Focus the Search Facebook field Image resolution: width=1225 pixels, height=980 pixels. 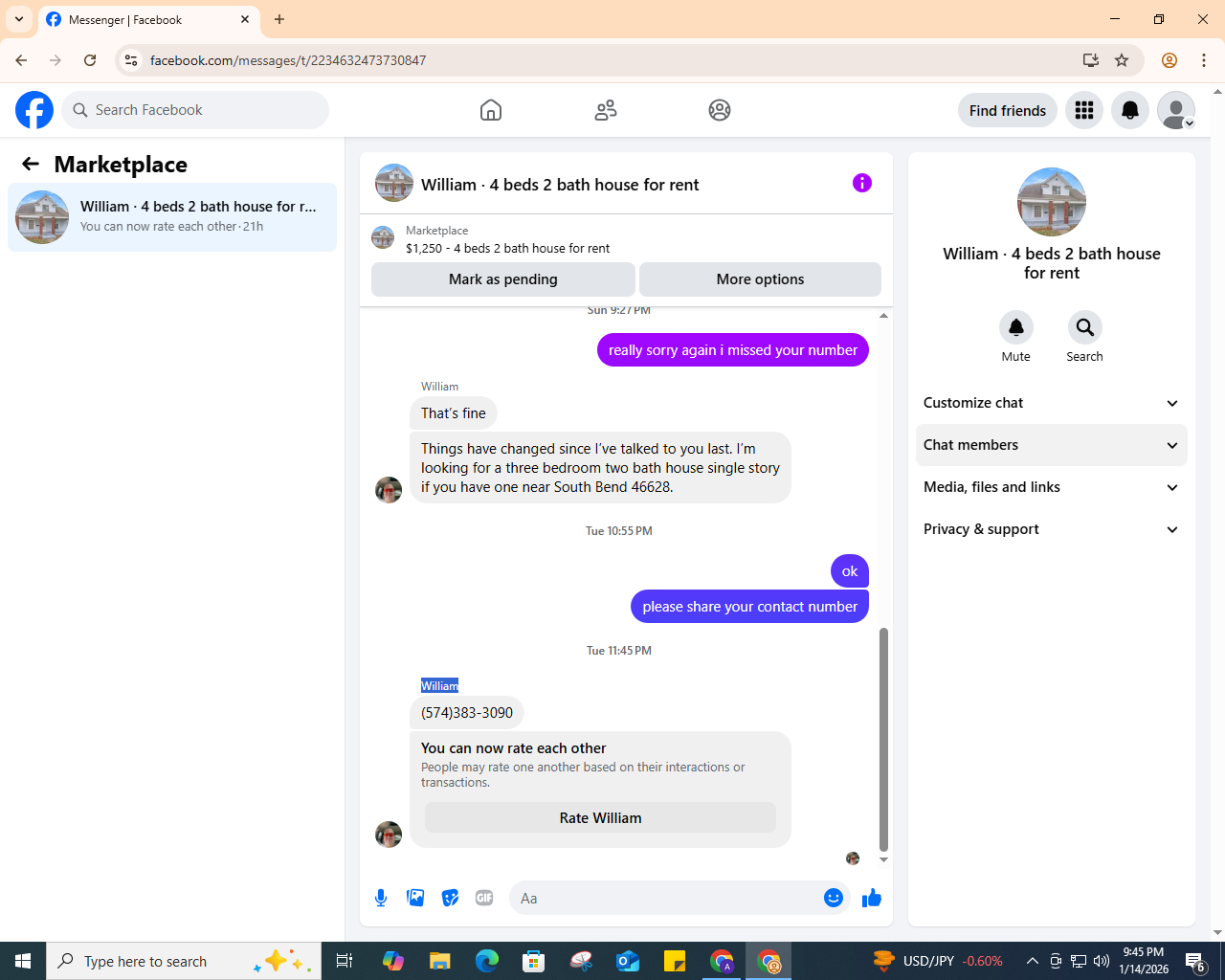pos(195,110)
